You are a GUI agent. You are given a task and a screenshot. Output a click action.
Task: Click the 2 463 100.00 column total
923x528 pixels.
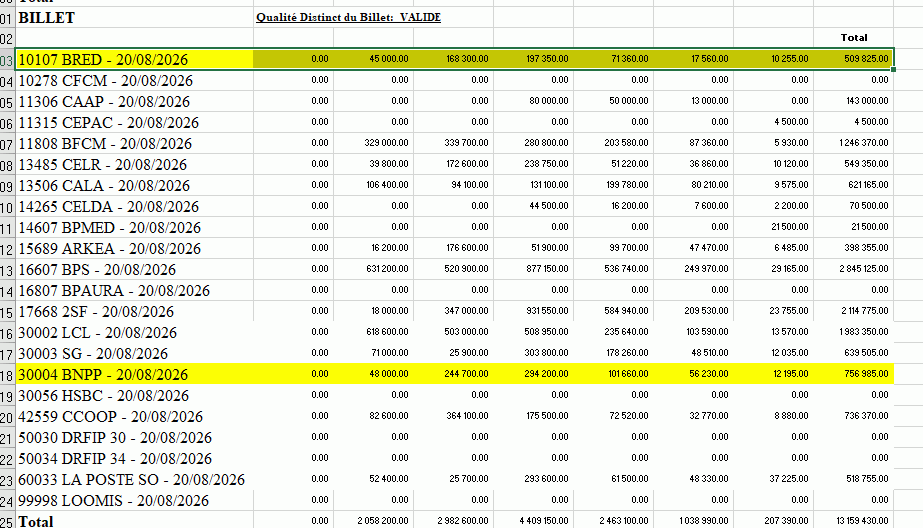point(624,520)
